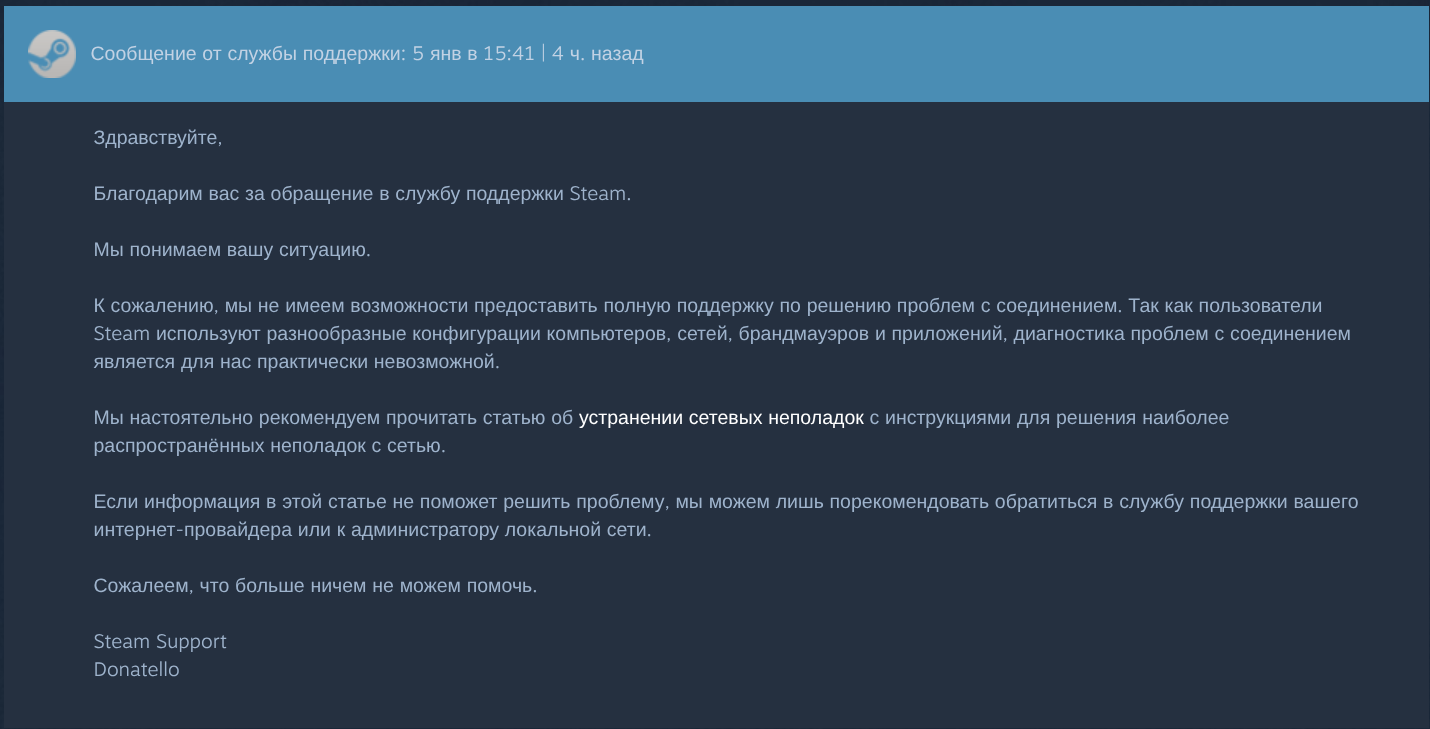Viewport: 1430px width, 729px height.
Task: Click the "является для нас практически невозможной" line
Action: 296,362
